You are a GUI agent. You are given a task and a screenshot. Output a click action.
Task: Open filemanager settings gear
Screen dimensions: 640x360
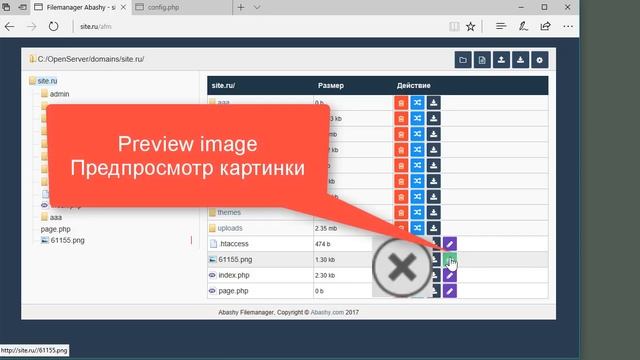[x=540, y=60]
